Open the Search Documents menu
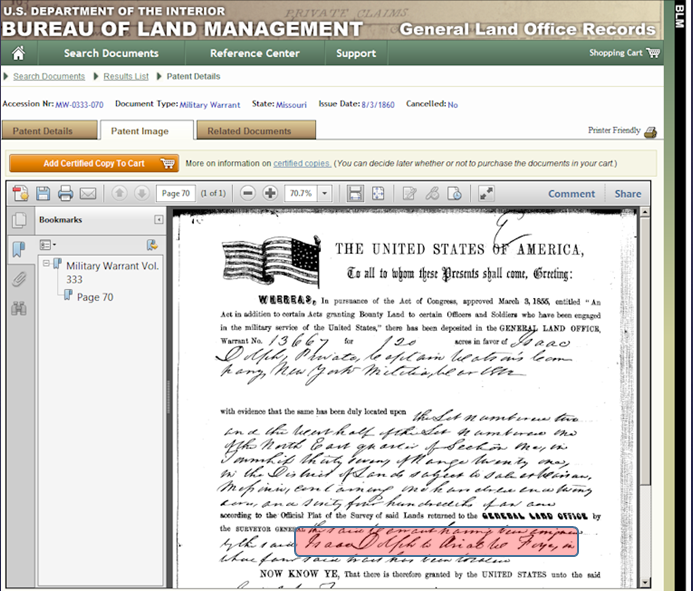693x591 pixels. click(x=111, y=53)
